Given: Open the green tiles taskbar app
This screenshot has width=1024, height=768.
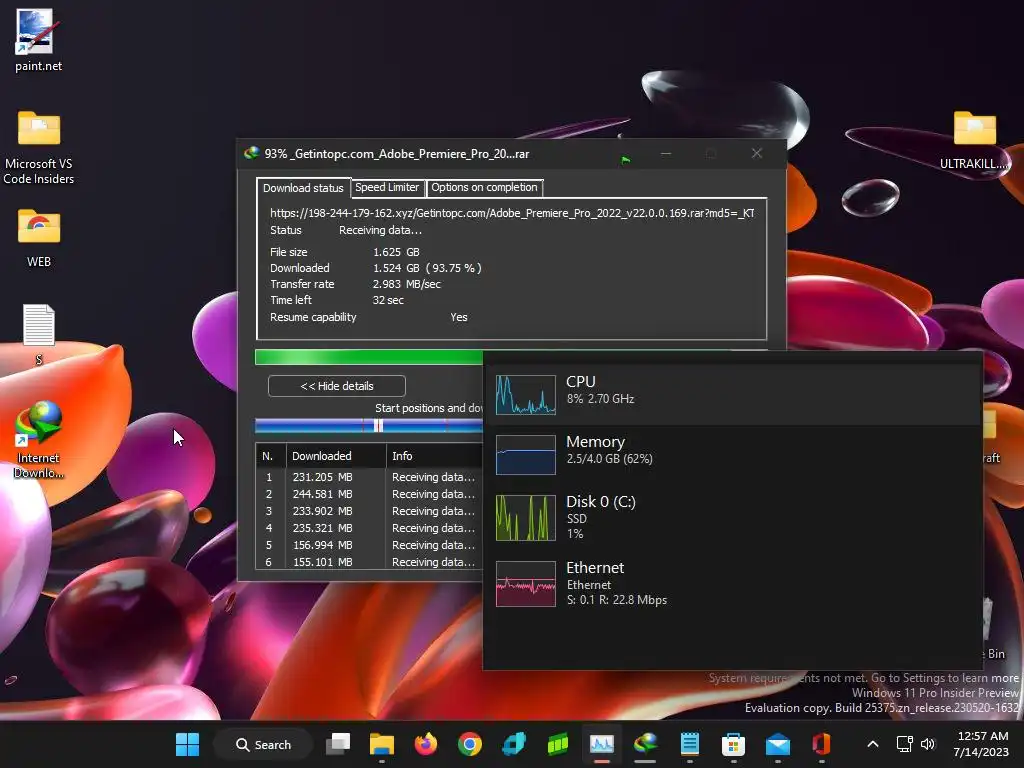Looking at the screenshot, I should [558, 744].
